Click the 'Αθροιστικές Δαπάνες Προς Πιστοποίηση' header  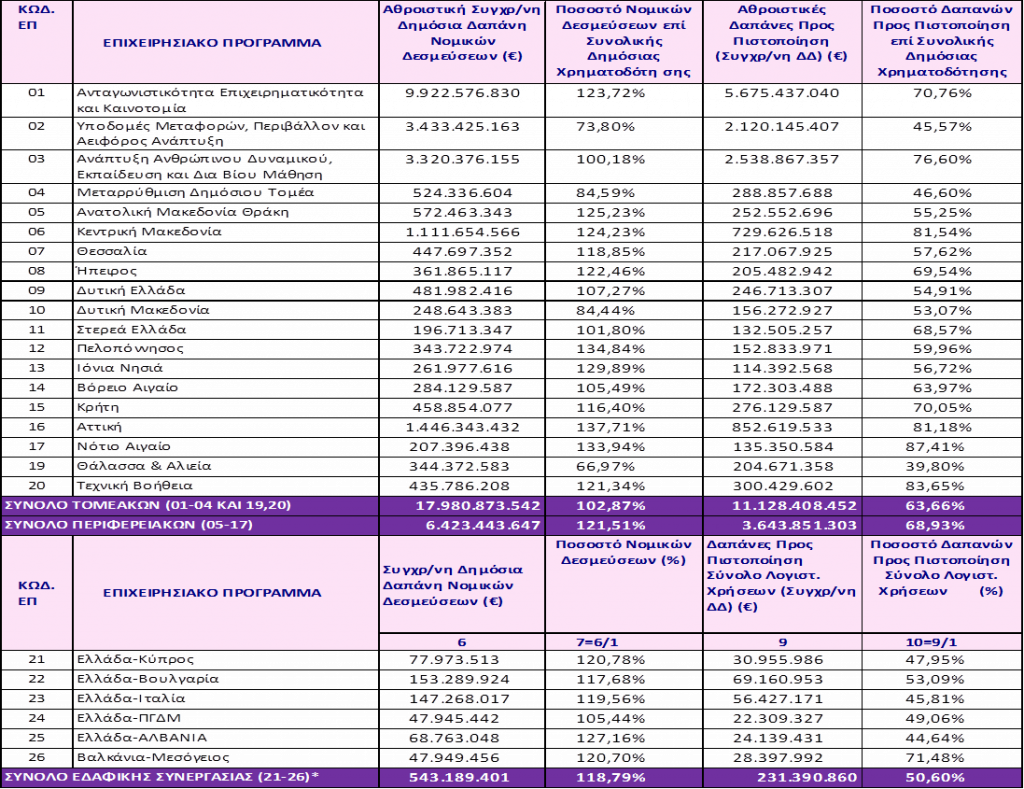[782, 31]
